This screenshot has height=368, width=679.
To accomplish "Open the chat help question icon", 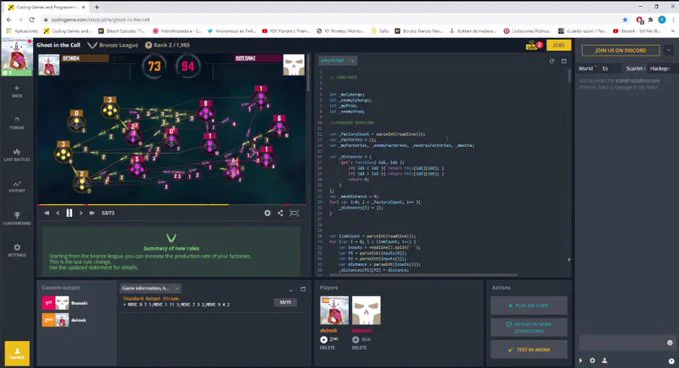I will 671,361.
